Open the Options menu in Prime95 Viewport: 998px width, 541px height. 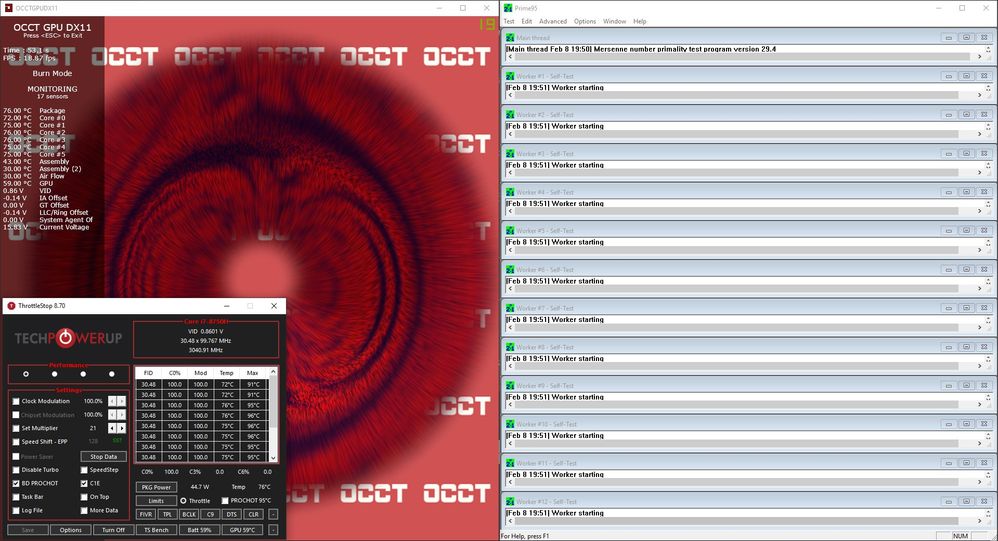click(585, 21)
